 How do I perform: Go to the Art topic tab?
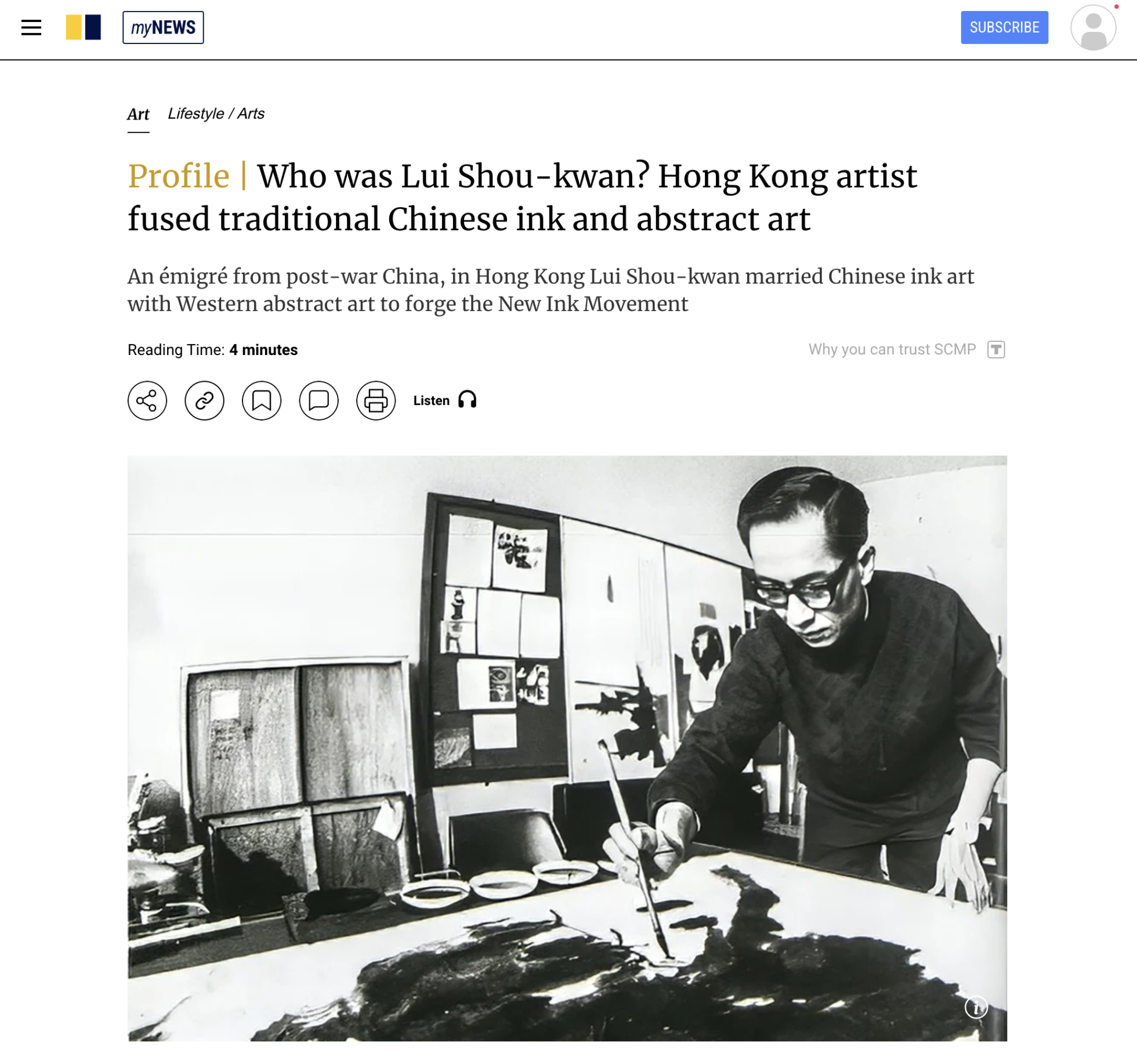coord(138,114)
